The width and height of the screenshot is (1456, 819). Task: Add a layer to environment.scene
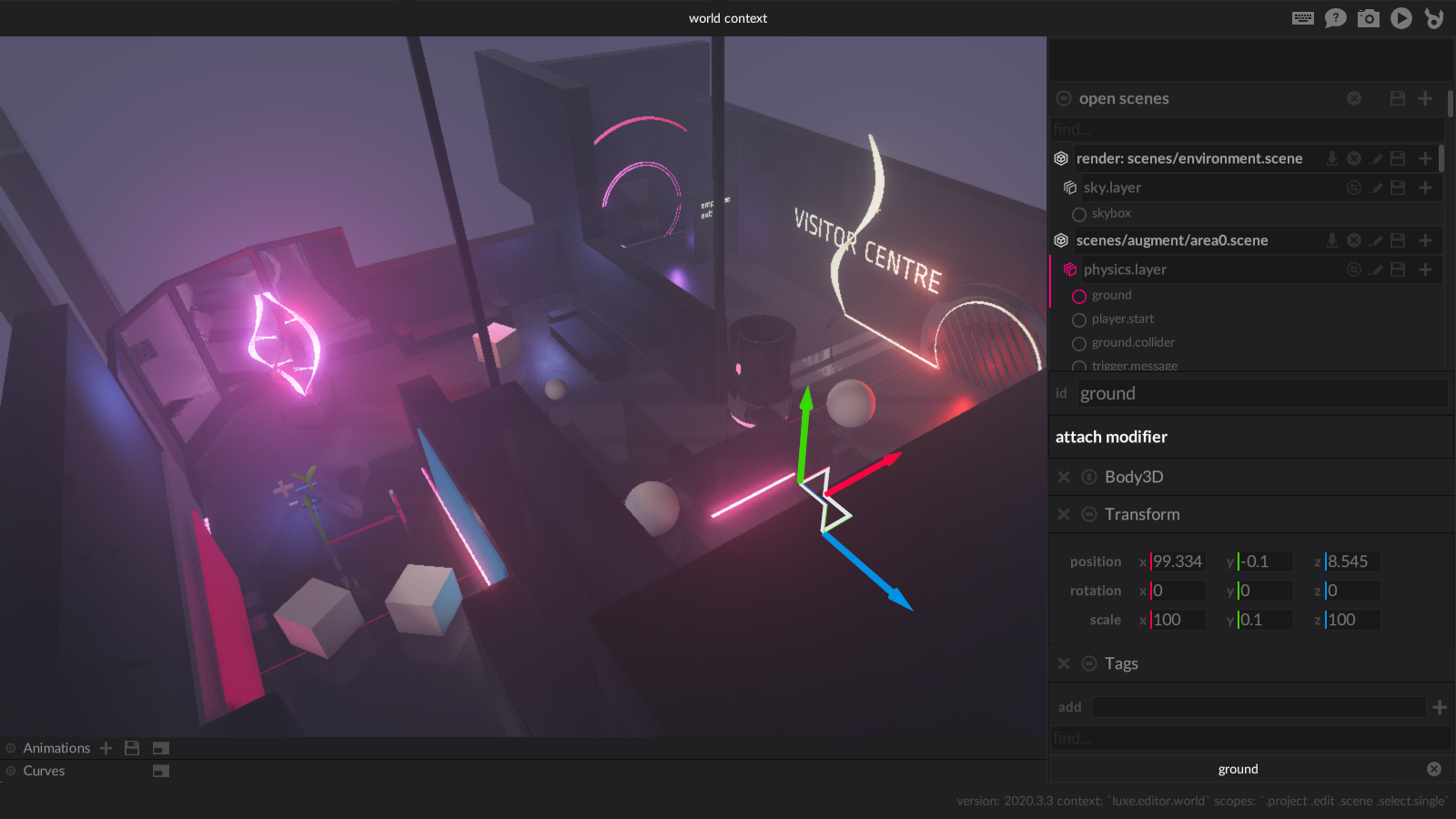coord(1425,158)
